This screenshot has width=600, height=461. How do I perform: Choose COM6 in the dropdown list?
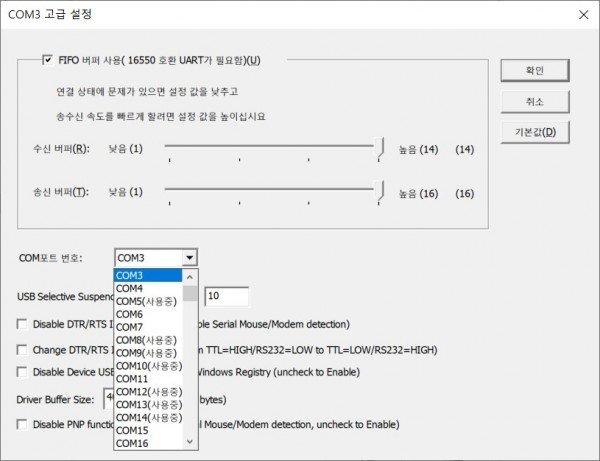130,314
